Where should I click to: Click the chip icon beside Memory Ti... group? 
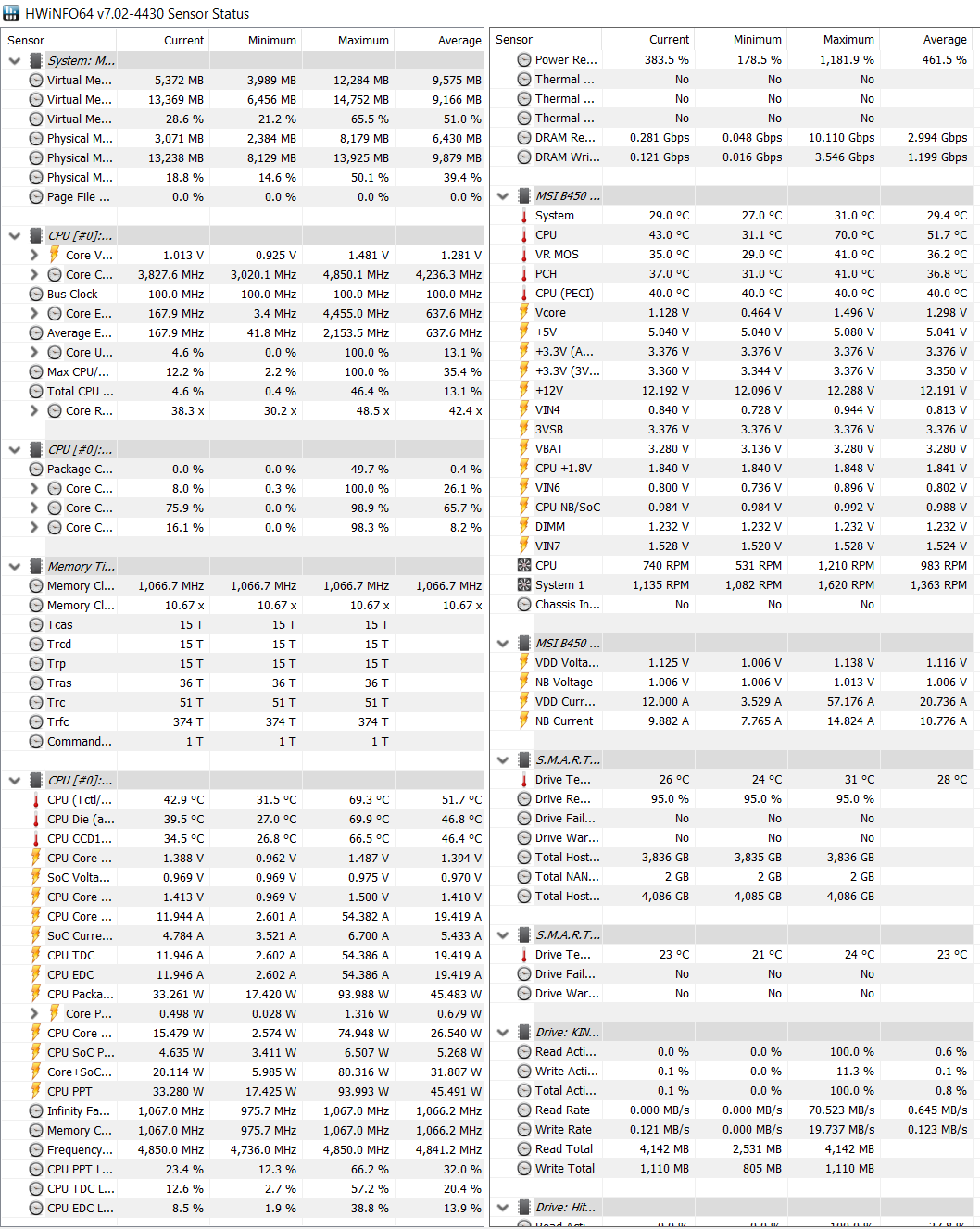click(x=36, y=566)
